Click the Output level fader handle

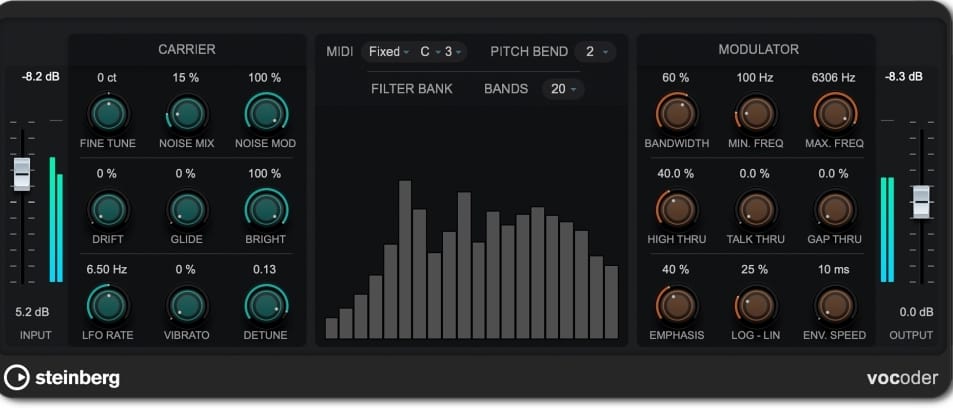point(921,200)
